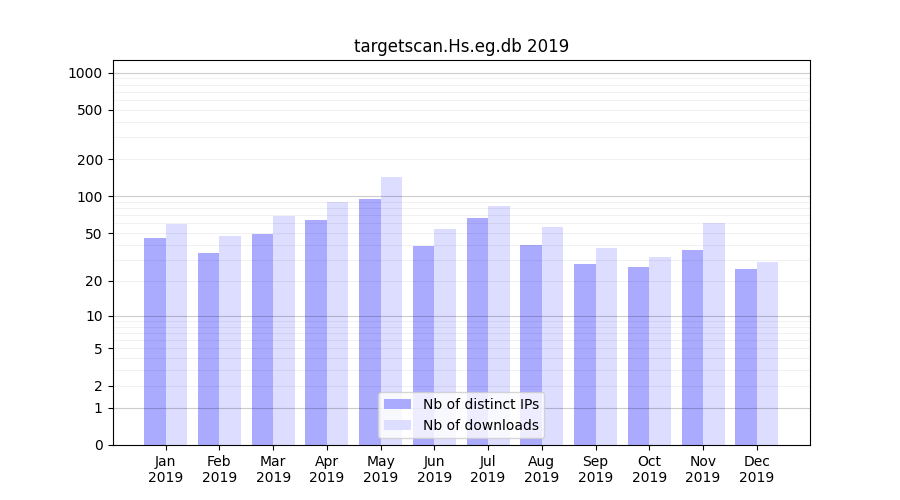Pick the Jul 2019 downloads bar
900x500 pixels.
[499, 325]
